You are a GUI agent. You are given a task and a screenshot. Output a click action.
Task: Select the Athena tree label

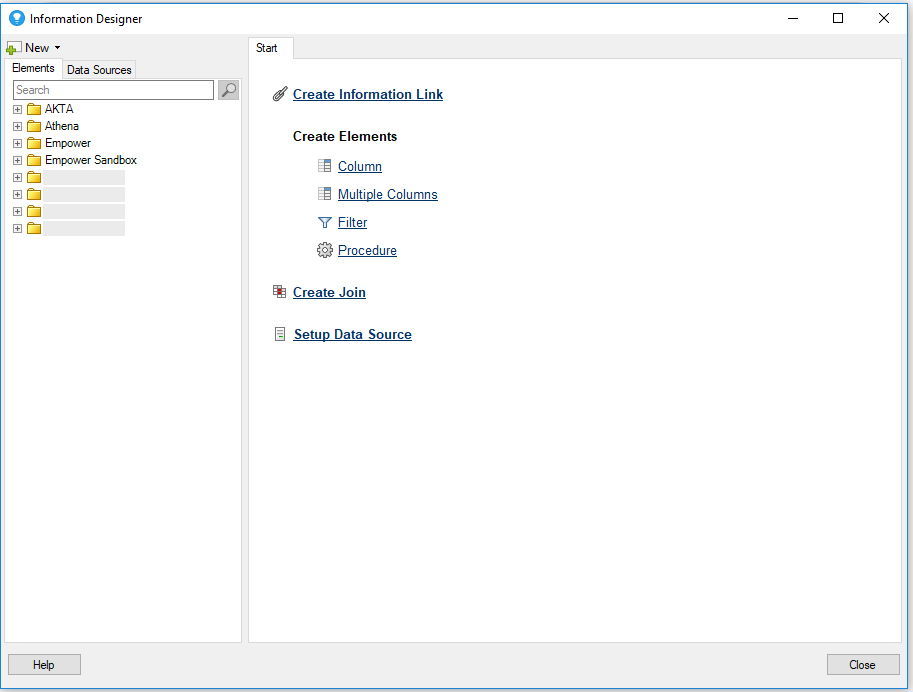[x=62, y=126]
